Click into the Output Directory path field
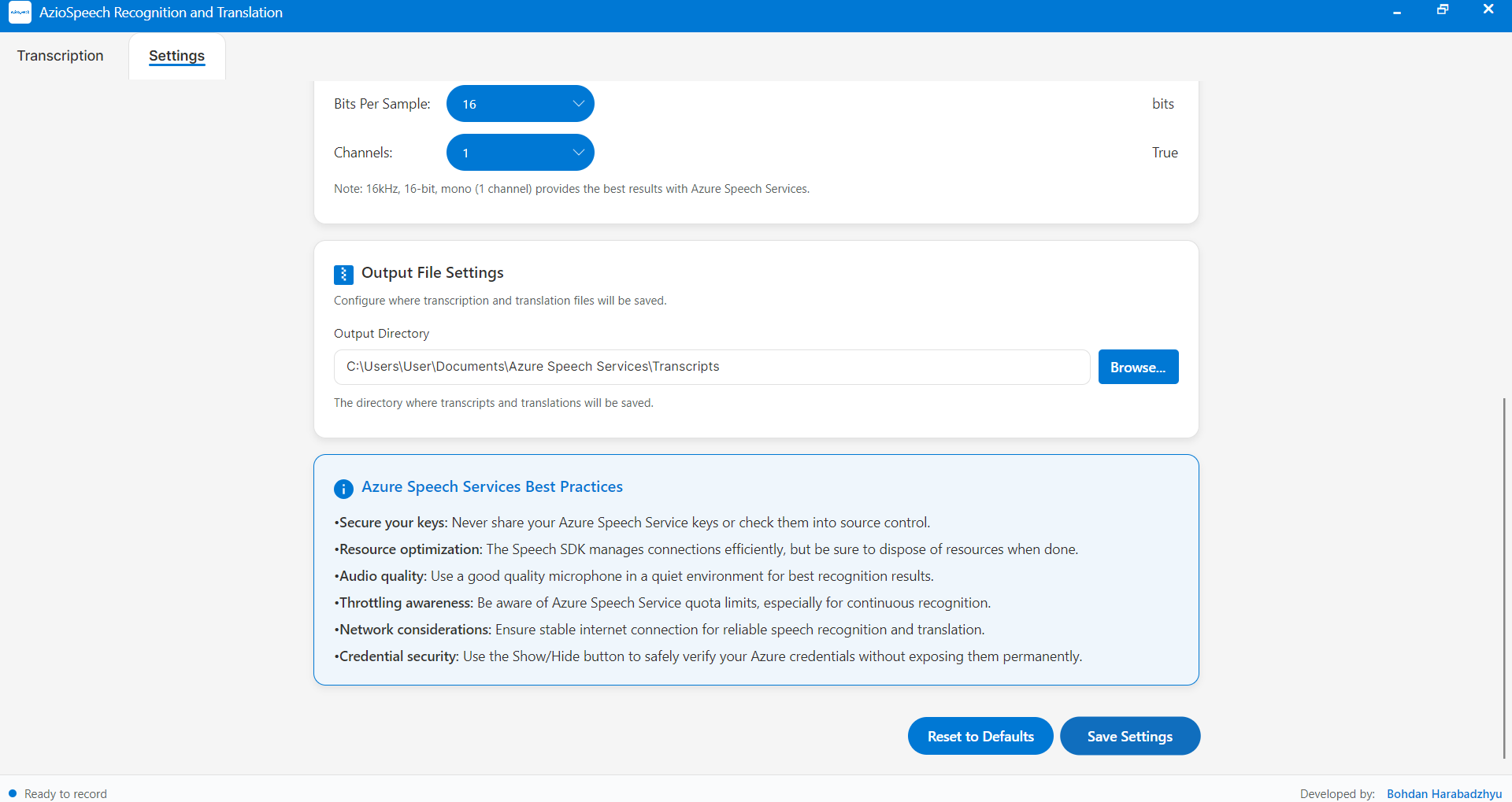This screenshot has height=802, width=1512. click(x=711, y=367)
